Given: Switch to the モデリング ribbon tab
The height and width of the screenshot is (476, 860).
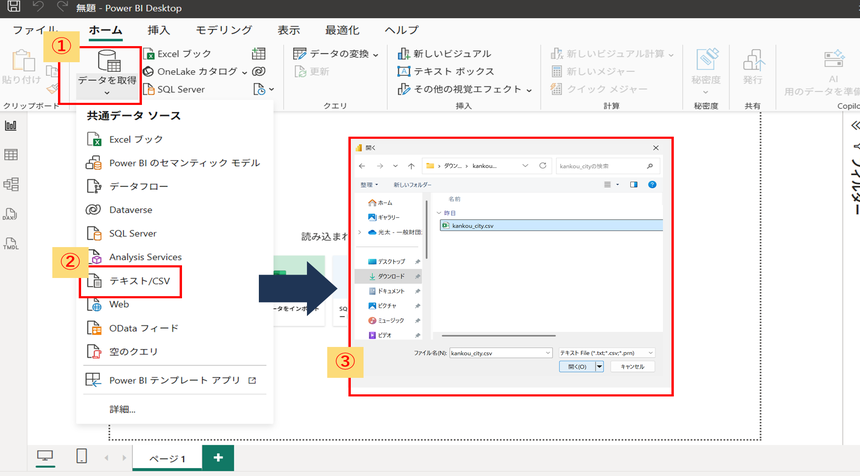Looking at the screenshot, I should coord(224,30).
